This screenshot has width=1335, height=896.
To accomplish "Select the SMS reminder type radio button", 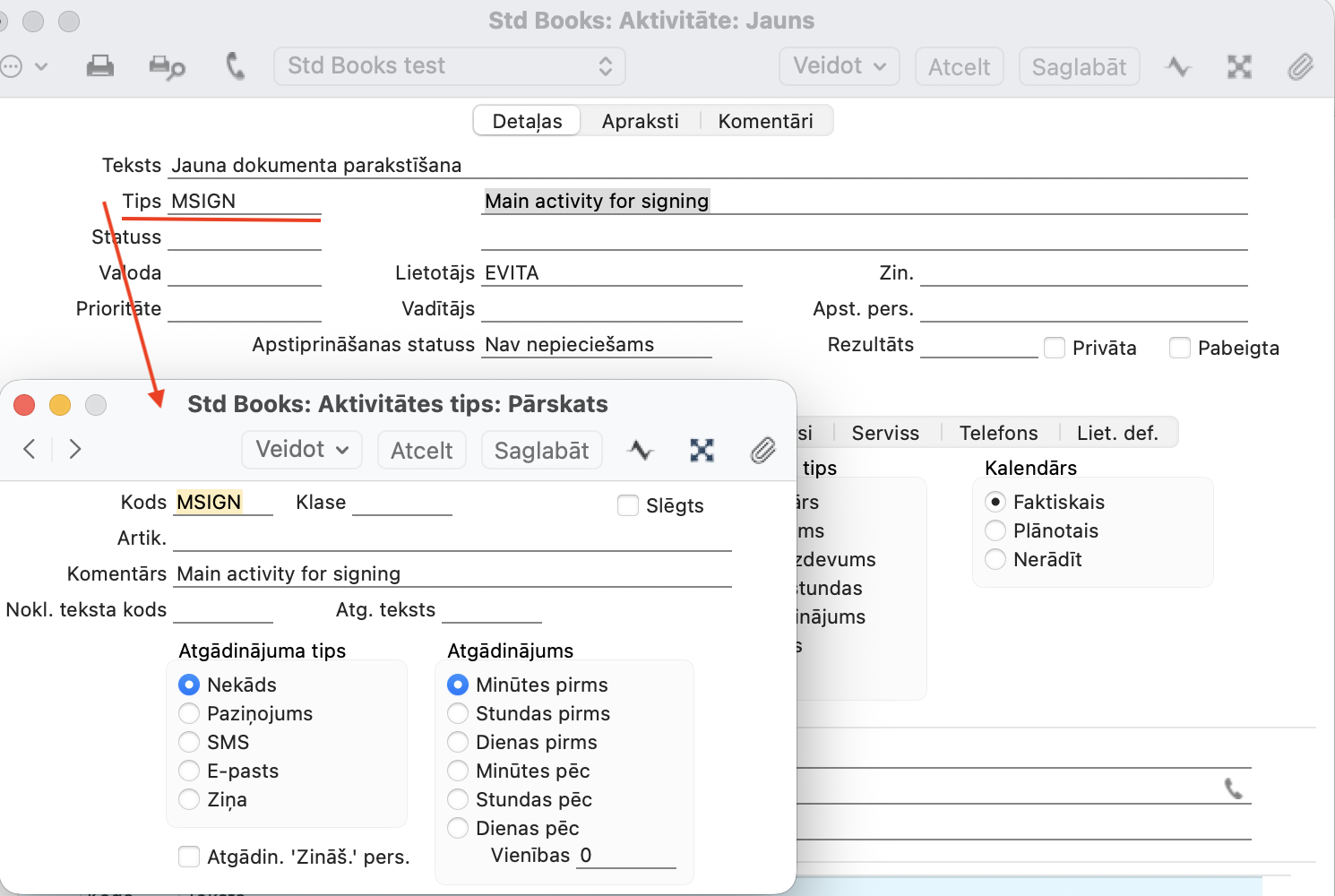I will (x=189, y=742).
